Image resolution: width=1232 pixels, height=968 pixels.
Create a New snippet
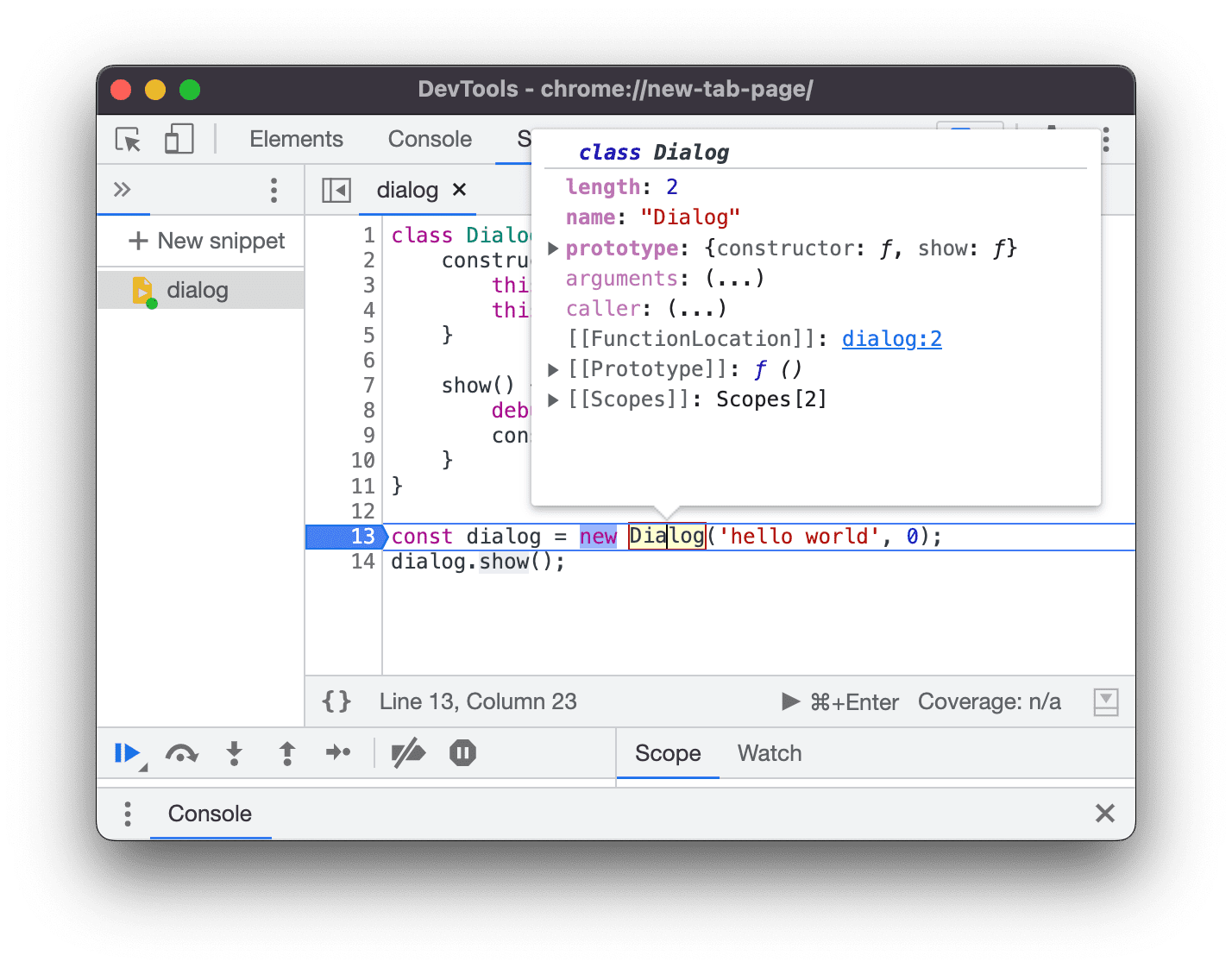tap(207, 241)
